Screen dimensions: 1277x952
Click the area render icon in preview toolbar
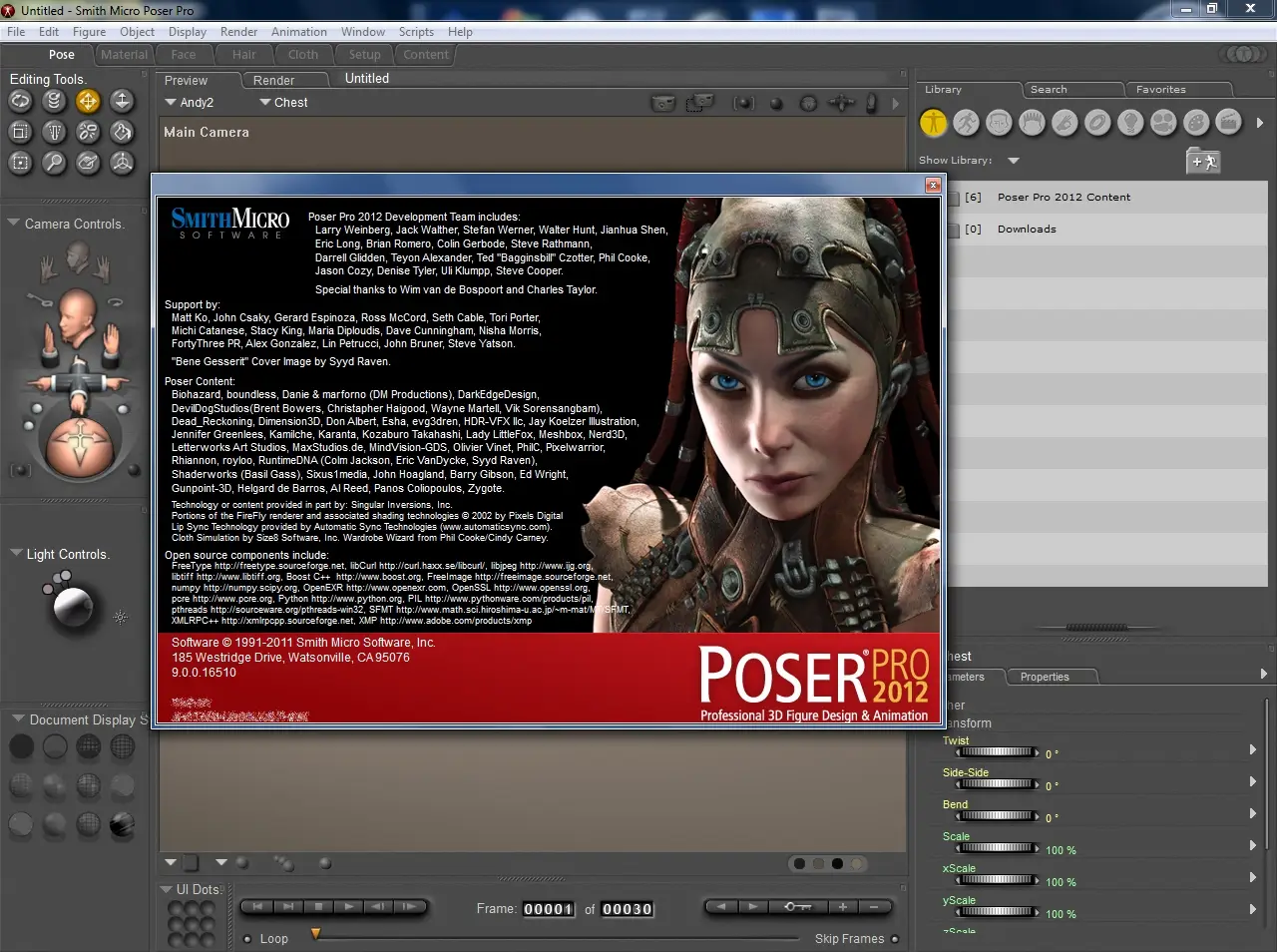point(699,102)
